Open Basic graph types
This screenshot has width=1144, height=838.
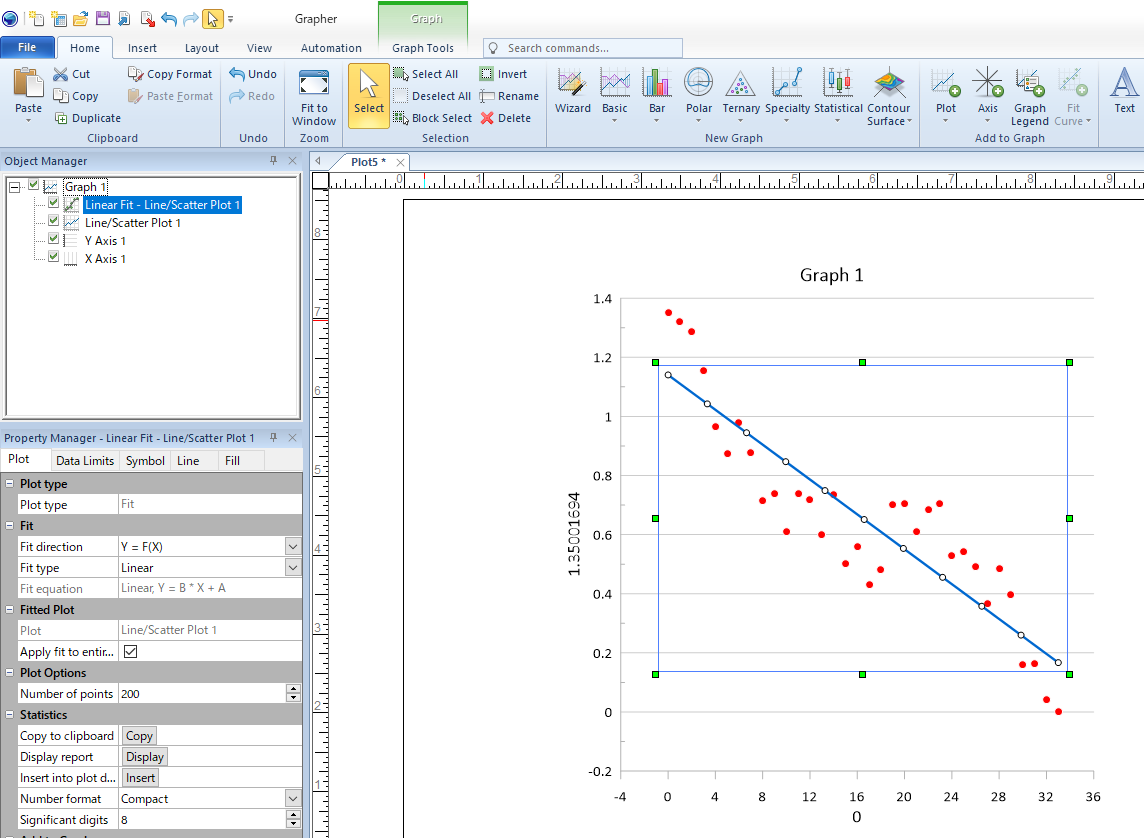pos(614,95)
